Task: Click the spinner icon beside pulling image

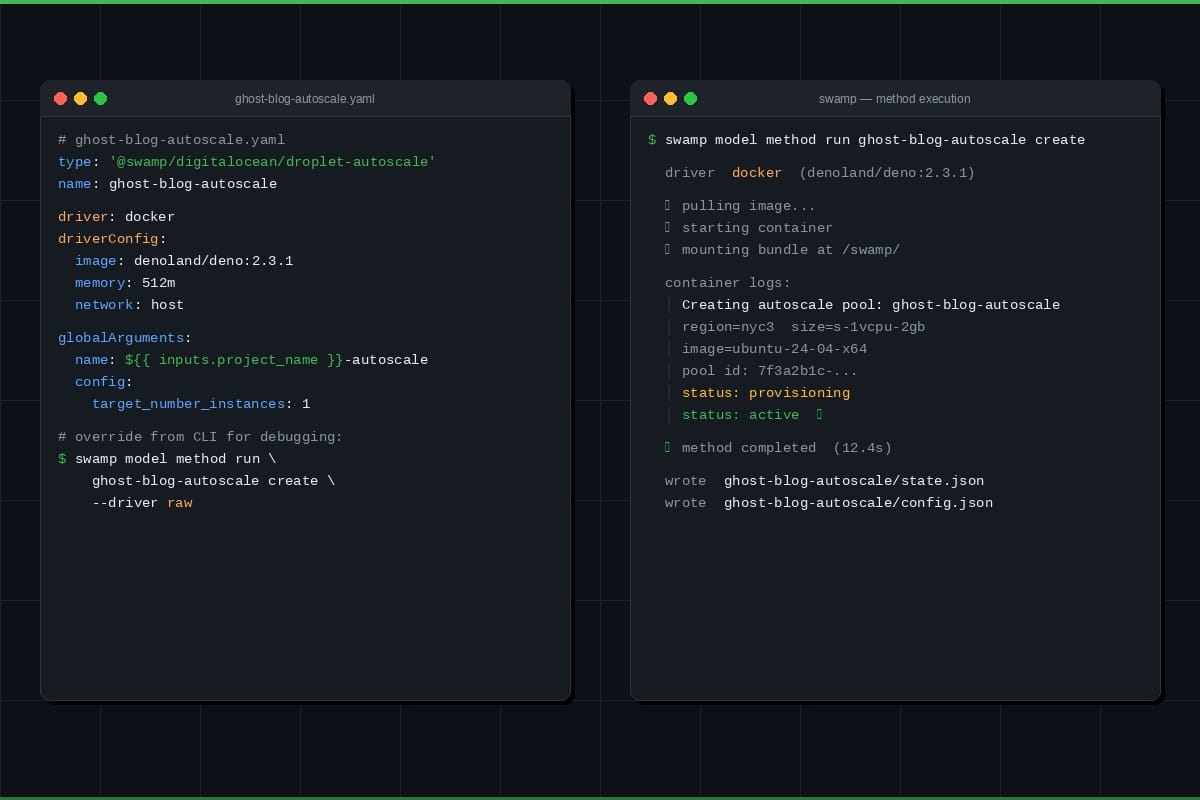Action: click(669, 205)
